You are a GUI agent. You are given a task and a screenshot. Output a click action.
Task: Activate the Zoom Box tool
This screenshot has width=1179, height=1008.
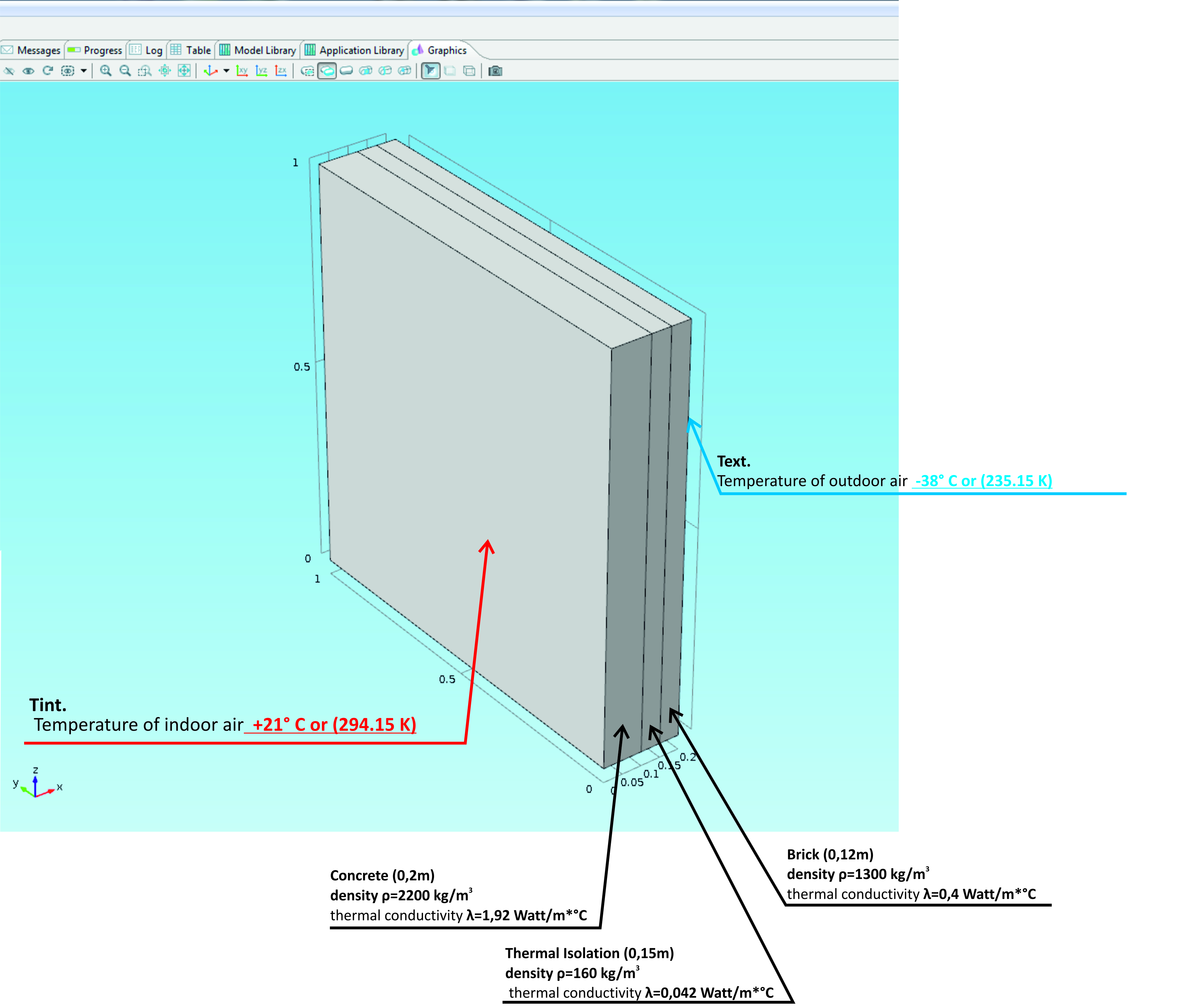(144, 71)
